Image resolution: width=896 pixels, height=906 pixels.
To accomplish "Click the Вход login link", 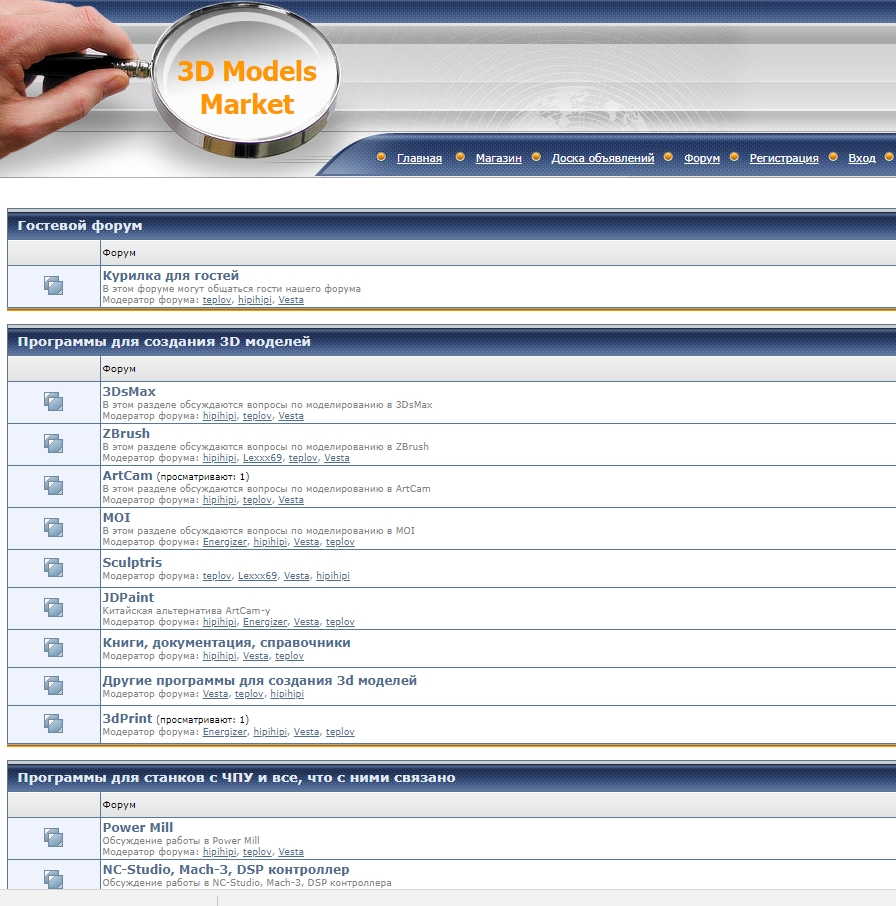I will [x=861, y=158].
